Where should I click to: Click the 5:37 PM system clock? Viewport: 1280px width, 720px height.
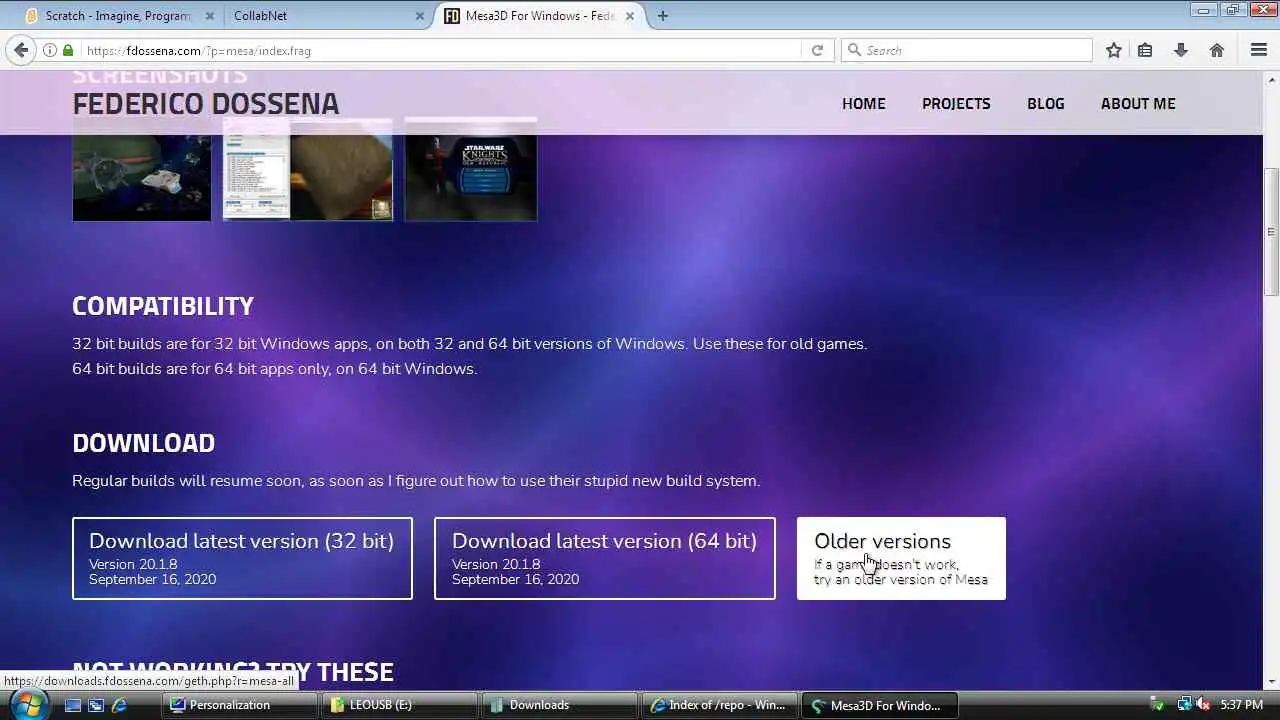(1241, 705)
